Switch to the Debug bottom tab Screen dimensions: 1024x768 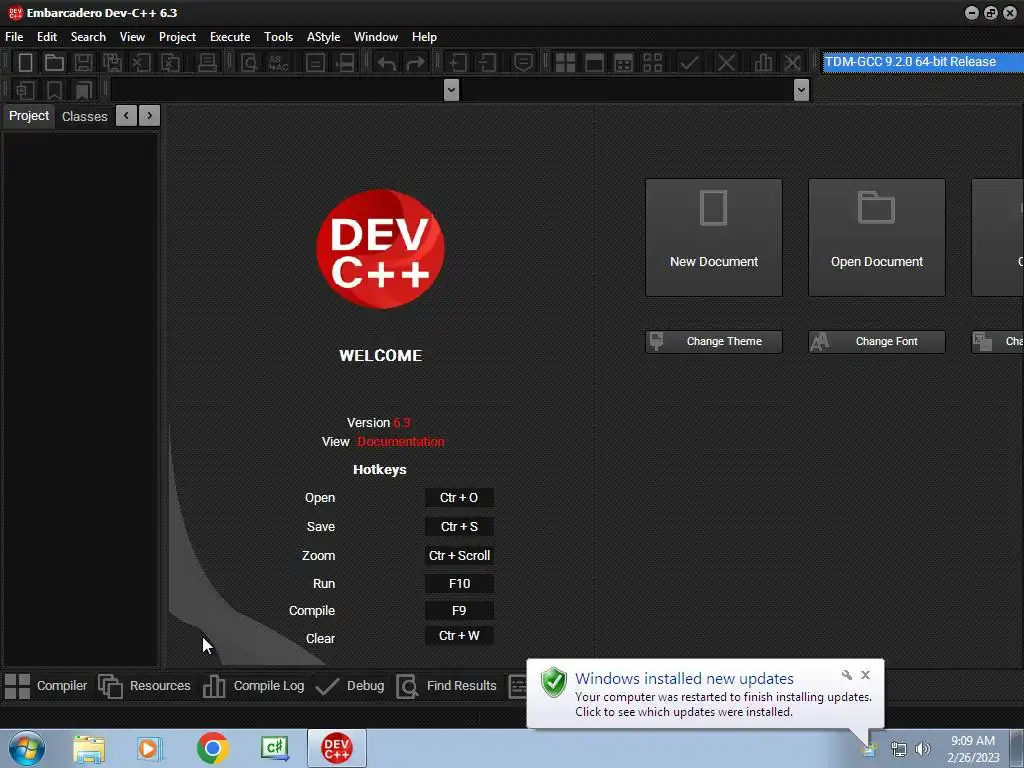350,686
